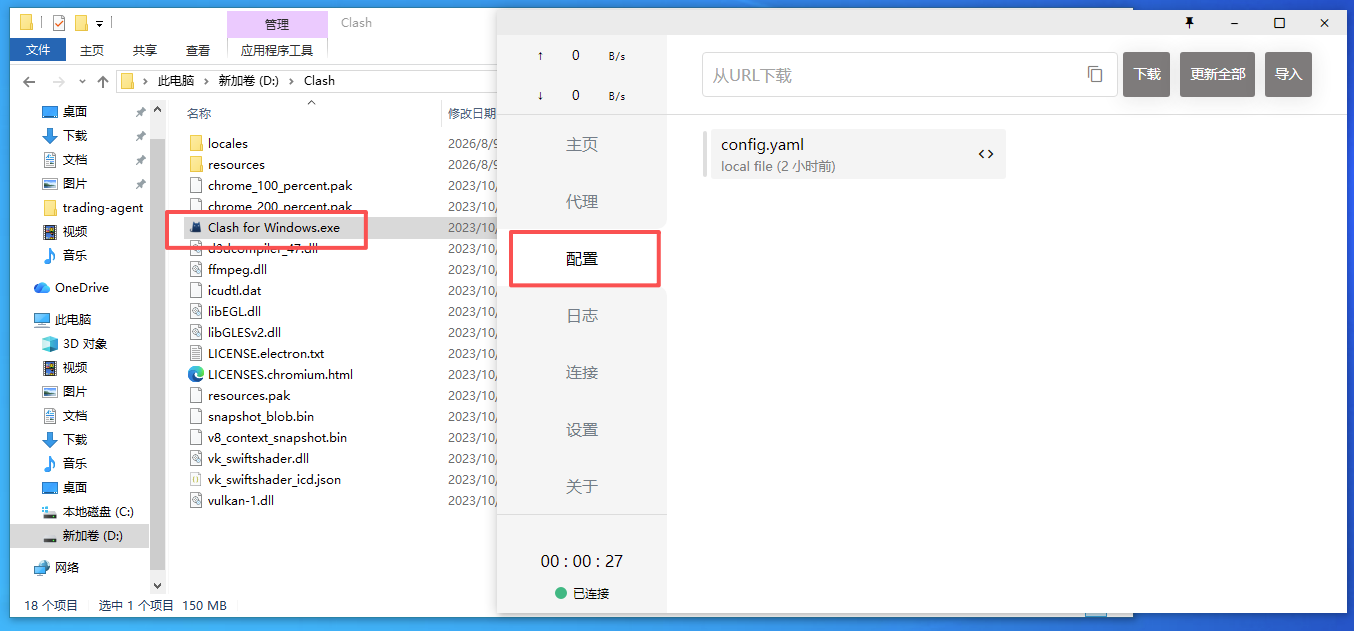
Task: Open 本地磁盘 (C:) in navigation pane
Action: (98, 511)
